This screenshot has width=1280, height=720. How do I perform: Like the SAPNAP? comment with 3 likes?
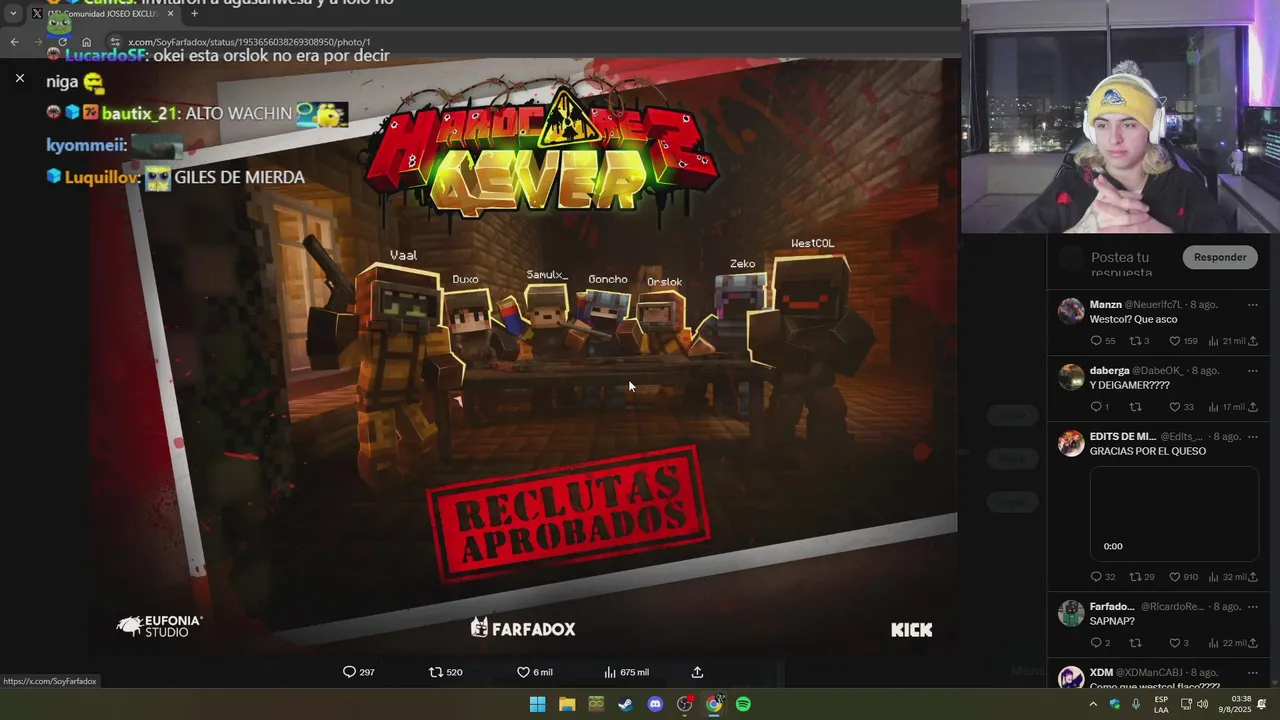click(x=1179, y=643)
